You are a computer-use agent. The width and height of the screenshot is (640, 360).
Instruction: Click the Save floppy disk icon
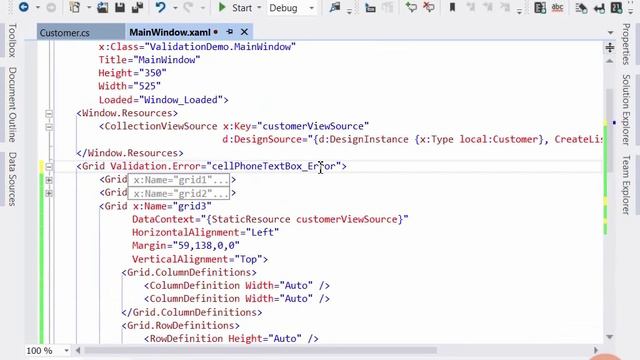pyautogui.click(x=120, y=7)
